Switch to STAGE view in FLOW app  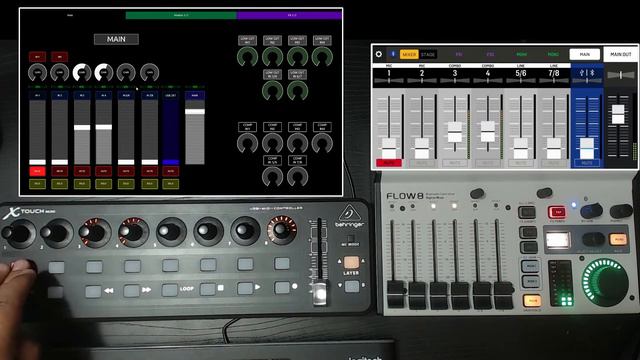pos(428,54)
